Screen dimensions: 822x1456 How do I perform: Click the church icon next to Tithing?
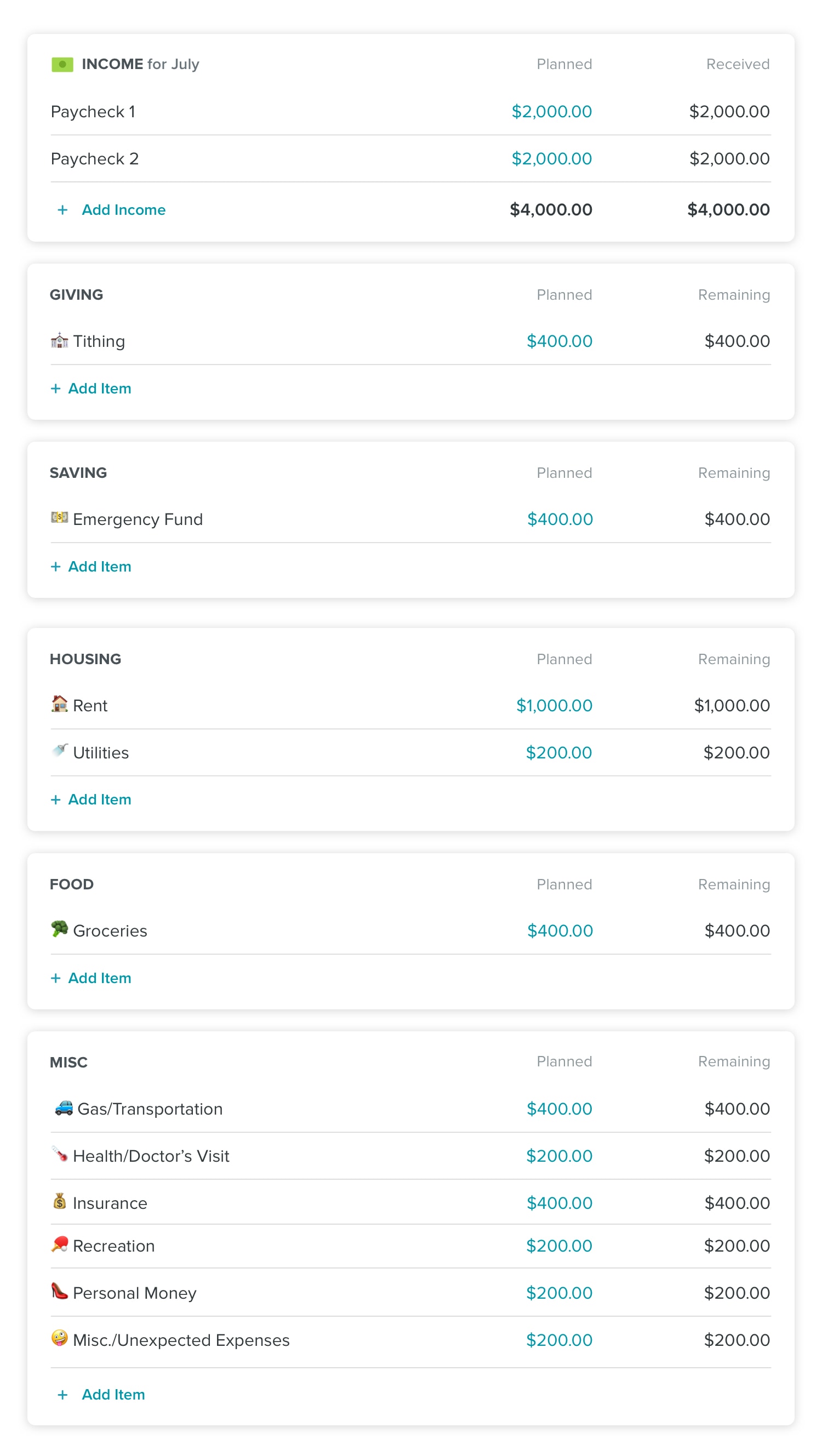[x=59, y=341]
